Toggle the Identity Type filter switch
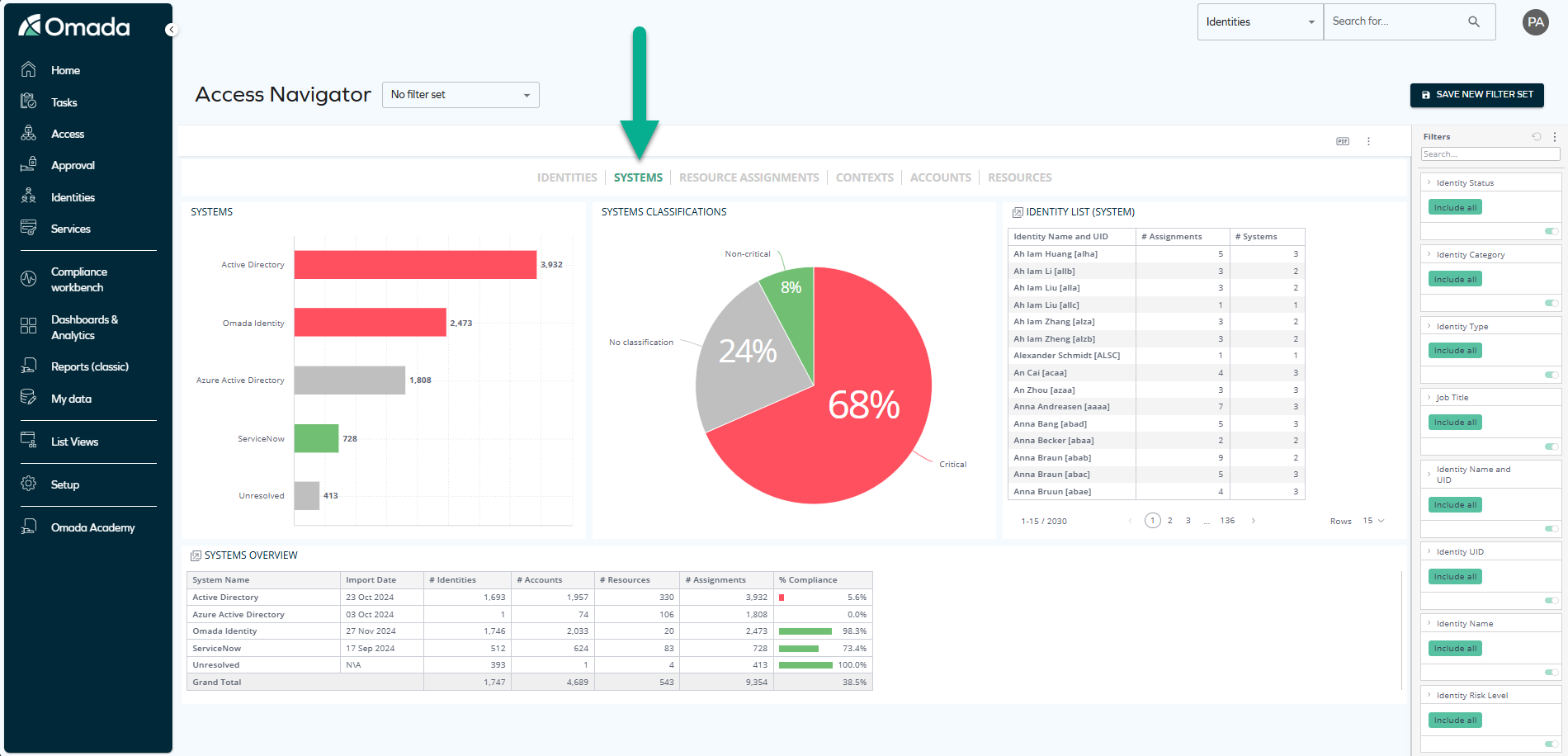 [1551, 375]
